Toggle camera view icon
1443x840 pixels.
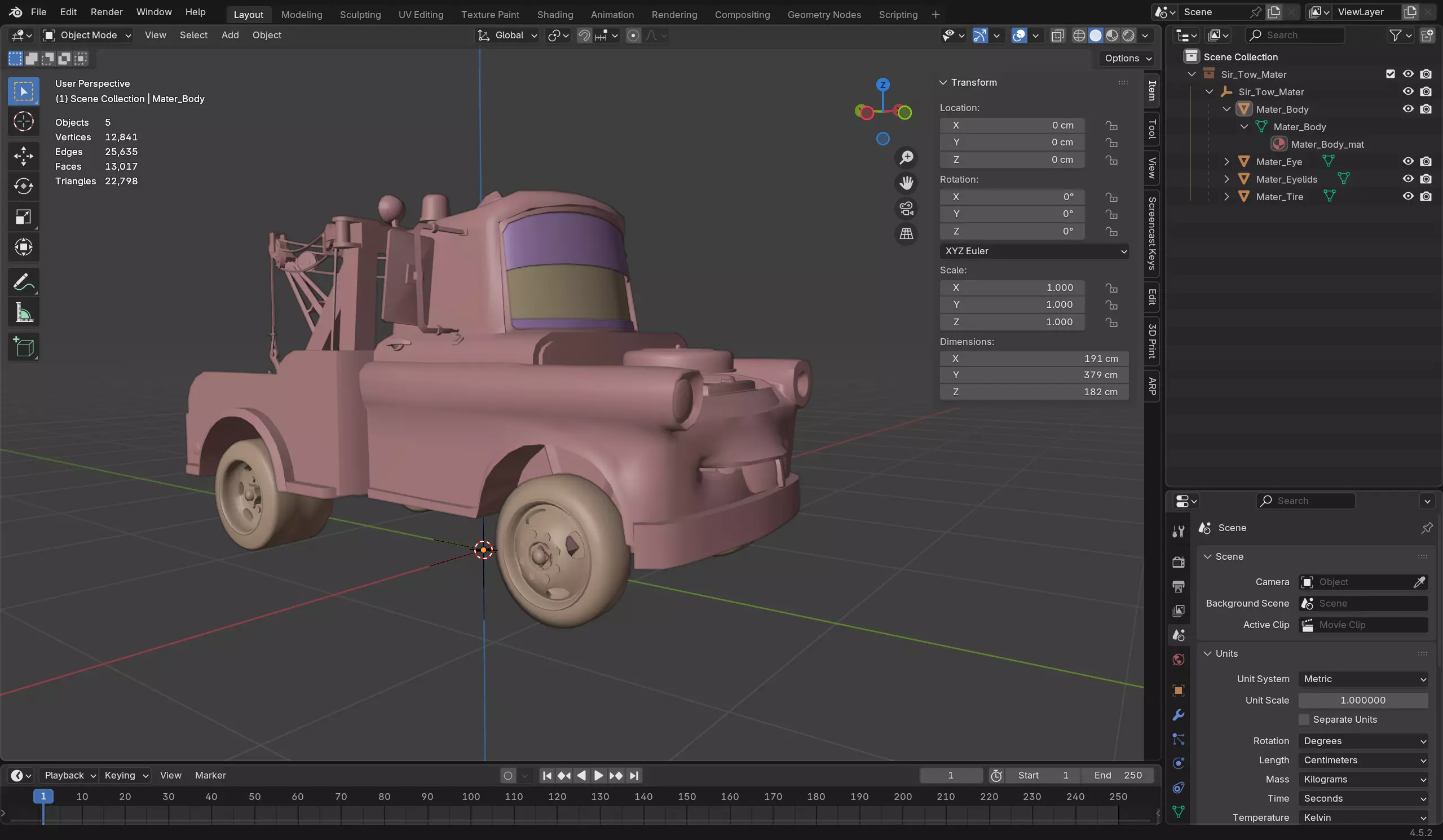(906, 209)
